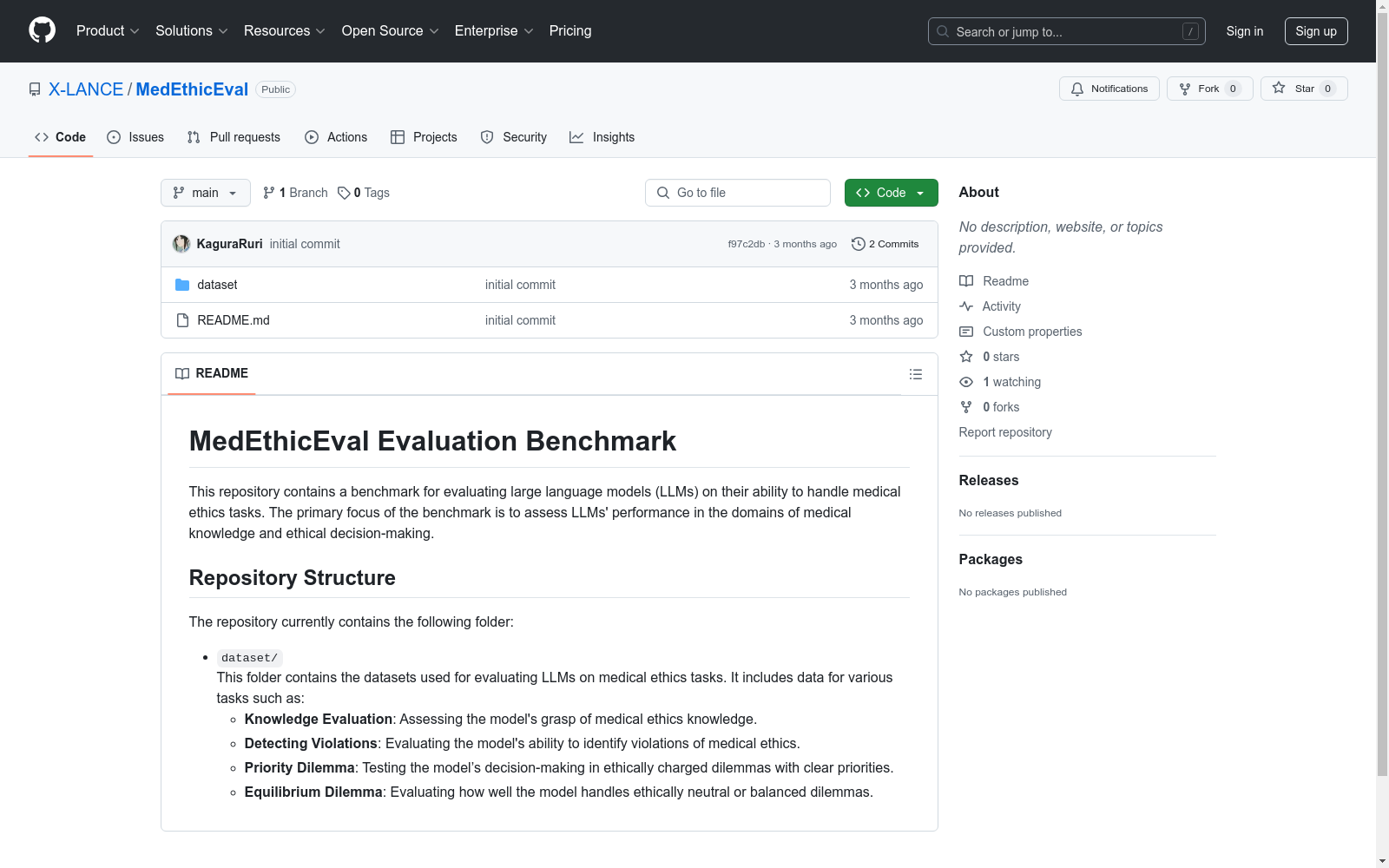Image resolution: width=1389 pixels, height=868 pixels.
Task: Focus the Search or jump to field
Action: pos(1066,31)
